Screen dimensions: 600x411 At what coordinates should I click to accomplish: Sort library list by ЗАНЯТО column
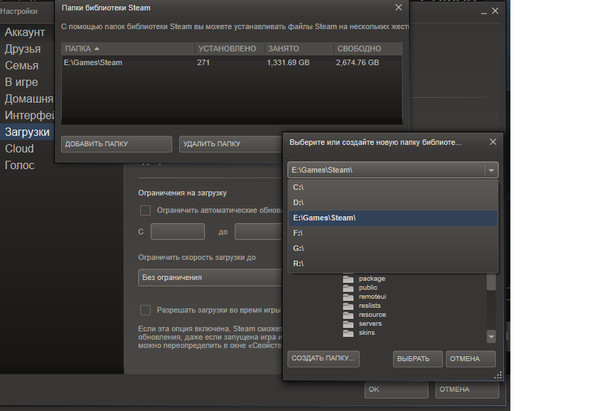pos(298,49)
